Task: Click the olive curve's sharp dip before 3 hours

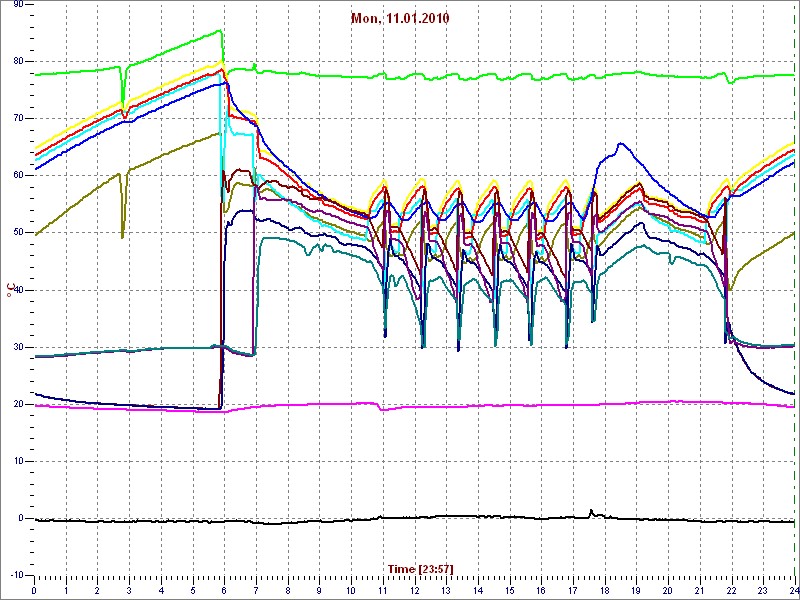Action: point(122,236)
